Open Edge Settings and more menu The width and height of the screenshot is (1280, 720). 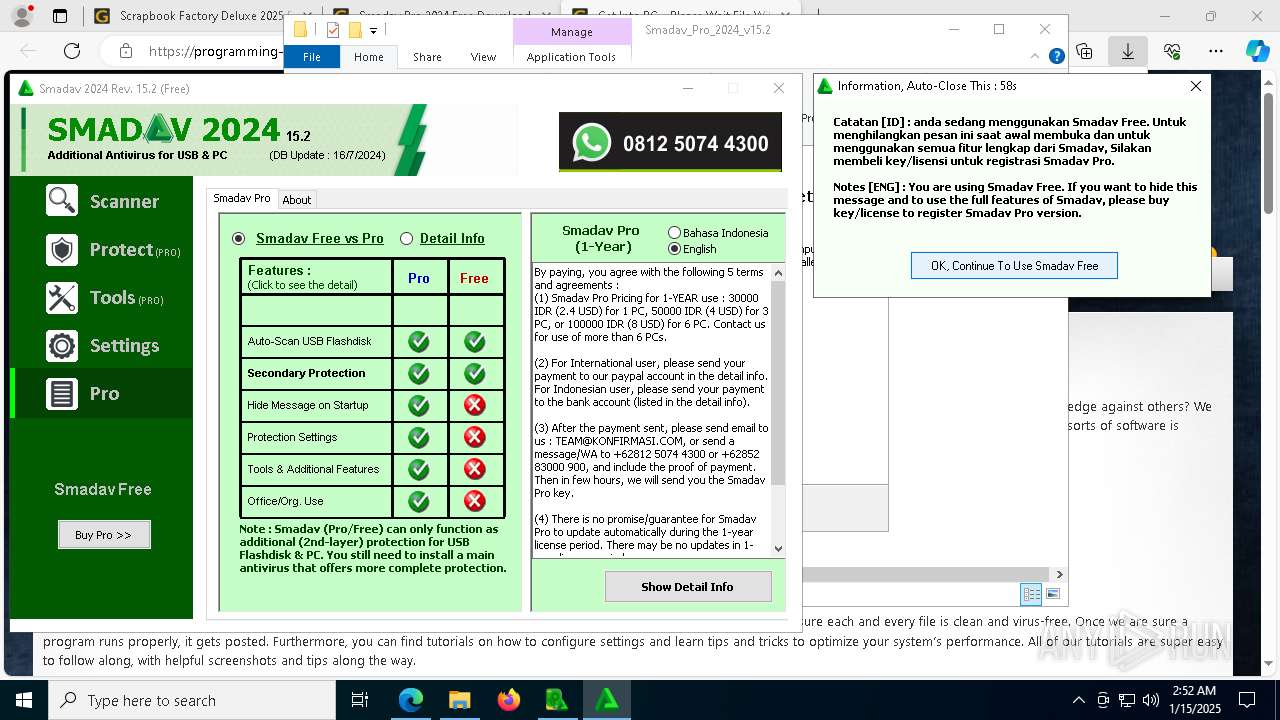[x=1215, y=51]
